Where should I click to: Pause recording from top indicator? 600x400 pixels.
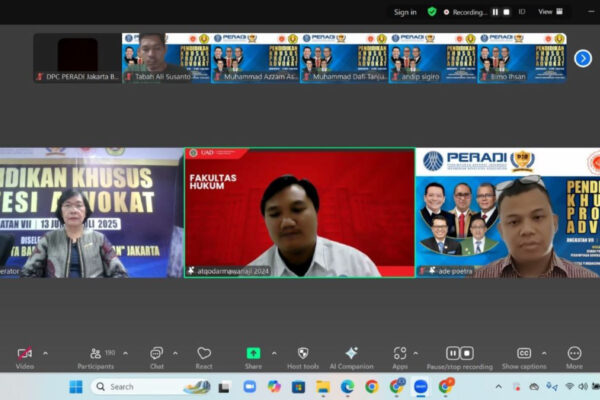pos(495,12)
